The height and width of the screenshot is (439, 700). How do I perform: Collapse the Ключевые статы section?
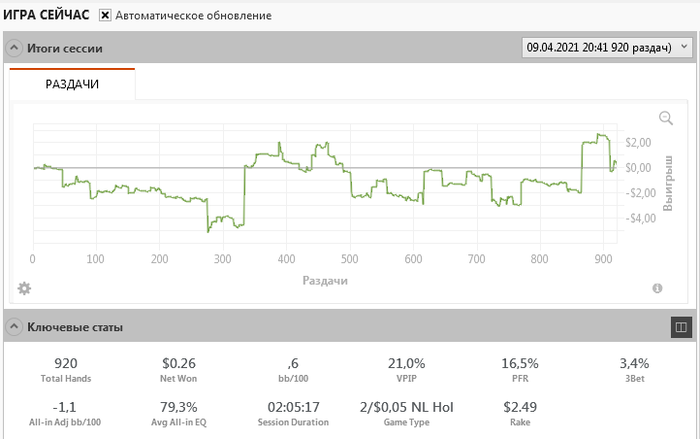click(x=14, y=327)
